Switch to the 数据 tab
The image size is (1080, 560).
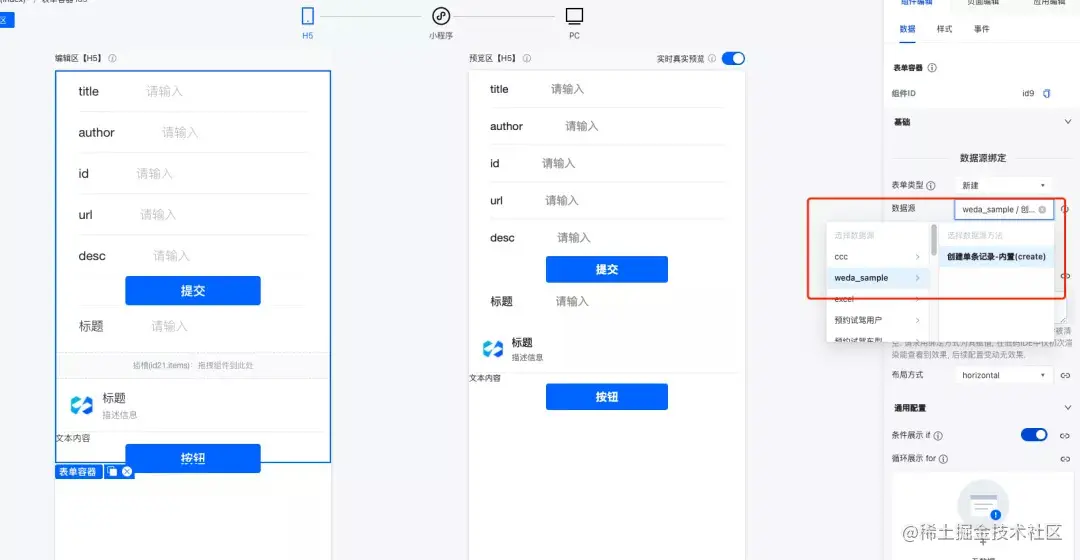tap(907, 29)
